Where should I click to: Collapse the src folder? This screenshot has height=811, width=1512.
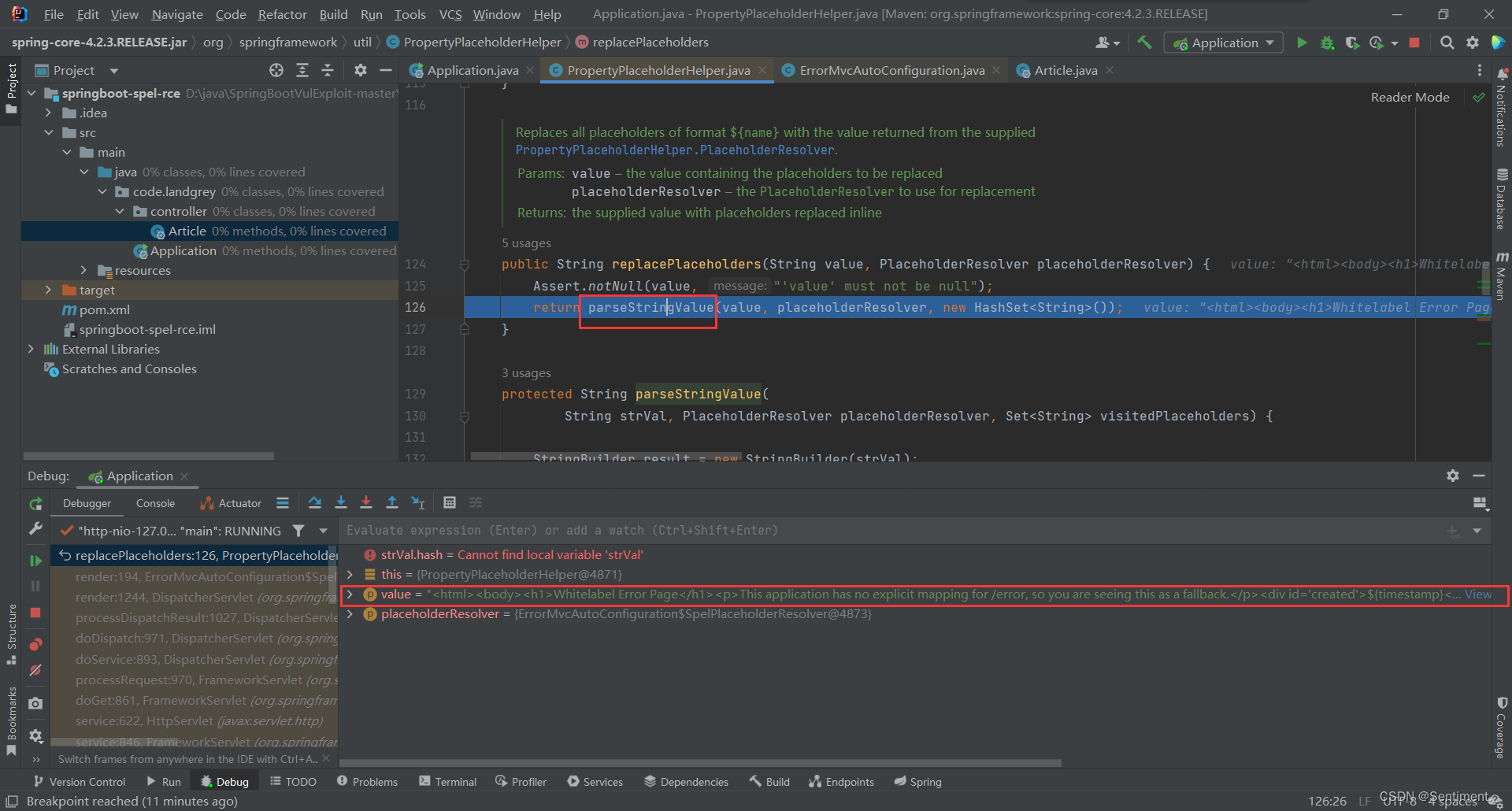49,132
